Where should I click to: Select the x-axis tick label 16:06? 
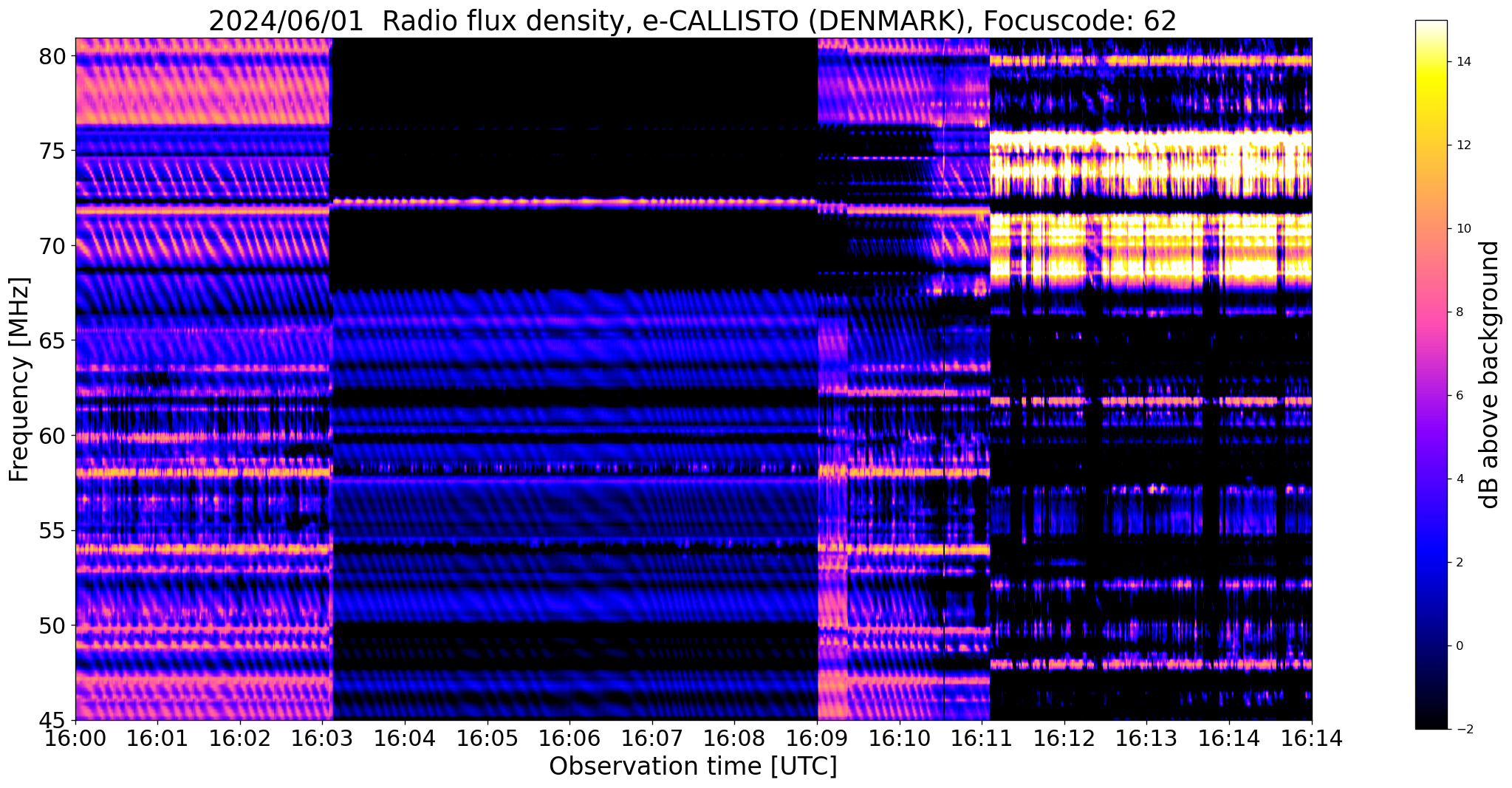click(x=569, y=738)
